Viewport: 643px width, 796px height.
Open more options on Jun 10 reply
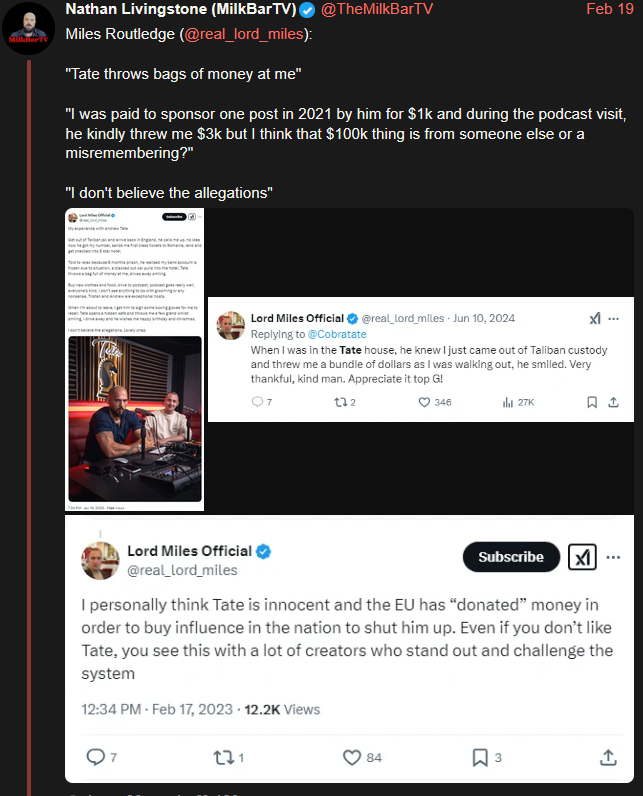click(613, 318)
